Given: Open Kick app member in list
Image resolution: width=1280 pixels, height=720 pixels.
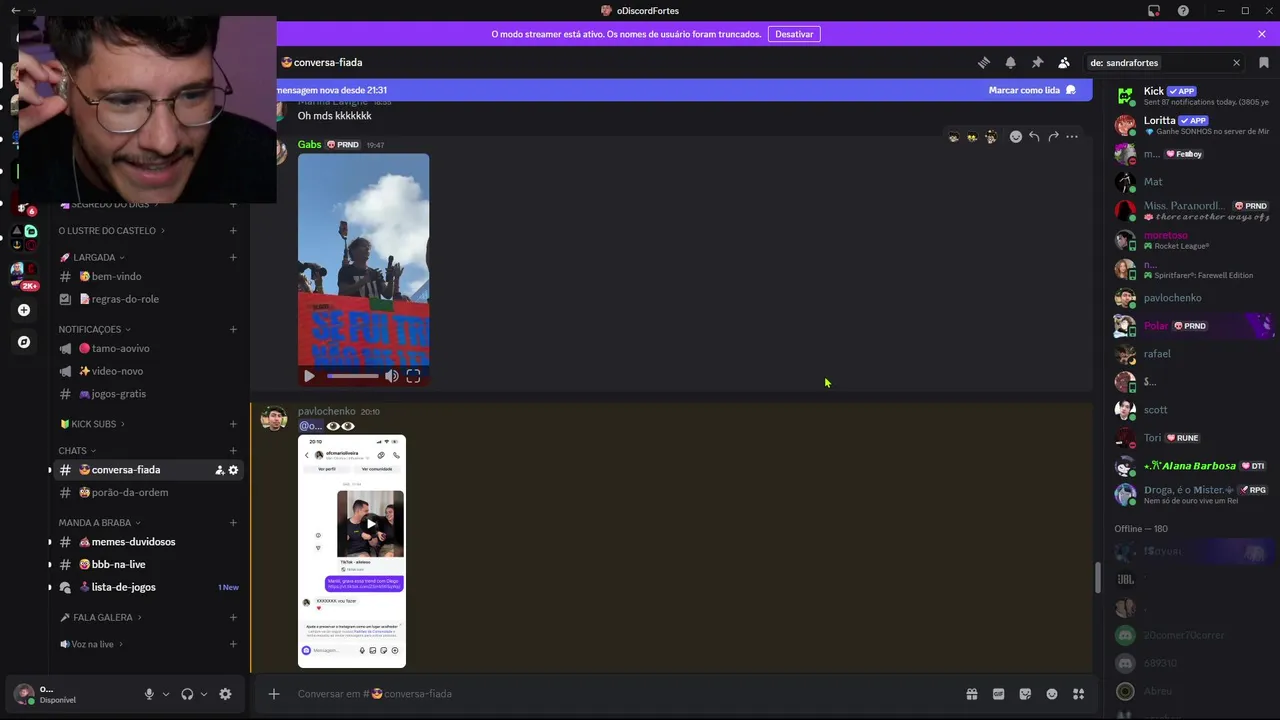Looking at the screenshot, I should point(1192,96).
